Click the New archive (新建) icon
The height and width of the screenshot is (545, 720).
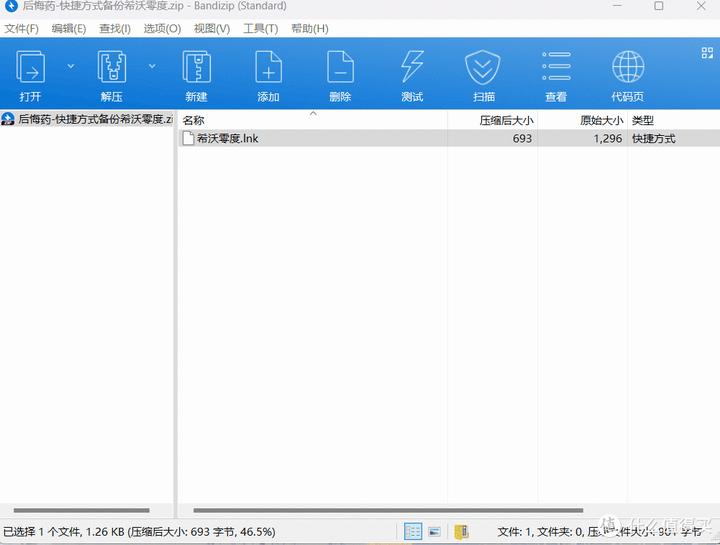(x=197, y=67)
